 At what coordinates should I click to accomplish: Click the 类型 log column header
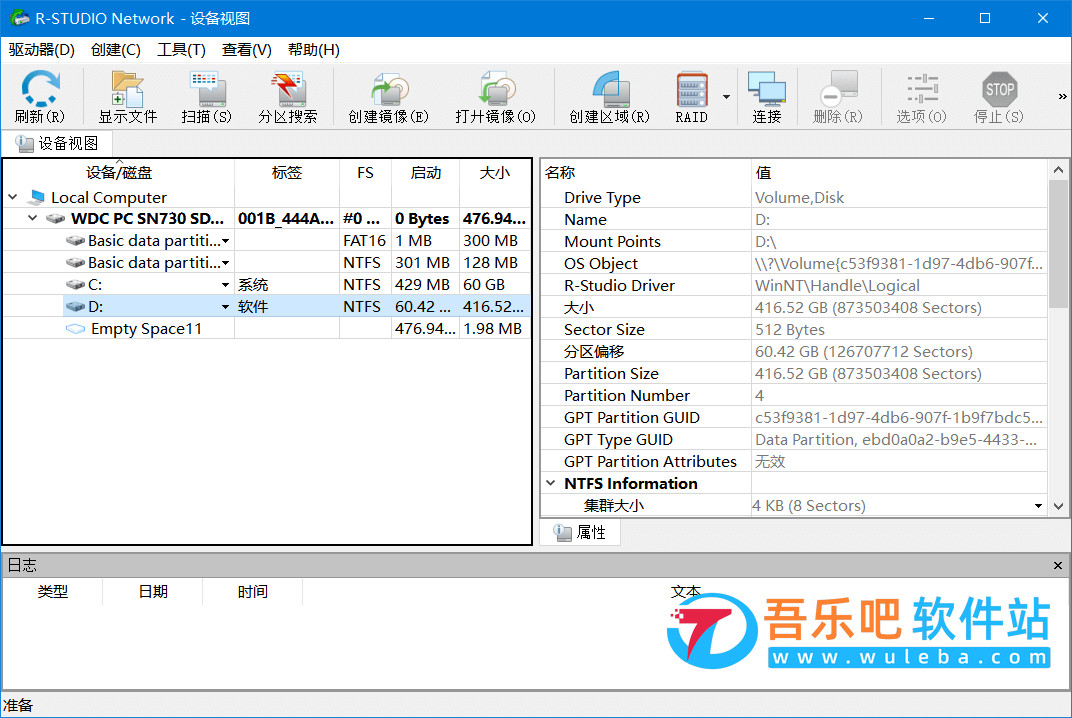pos(53,591)
